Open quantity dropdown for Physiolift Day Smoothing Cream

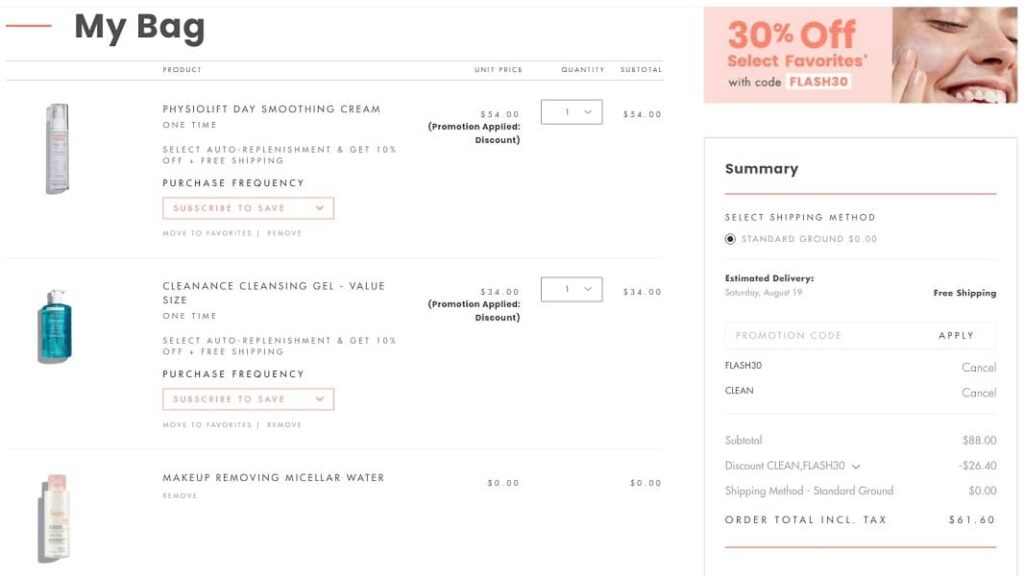click(571, 112)
